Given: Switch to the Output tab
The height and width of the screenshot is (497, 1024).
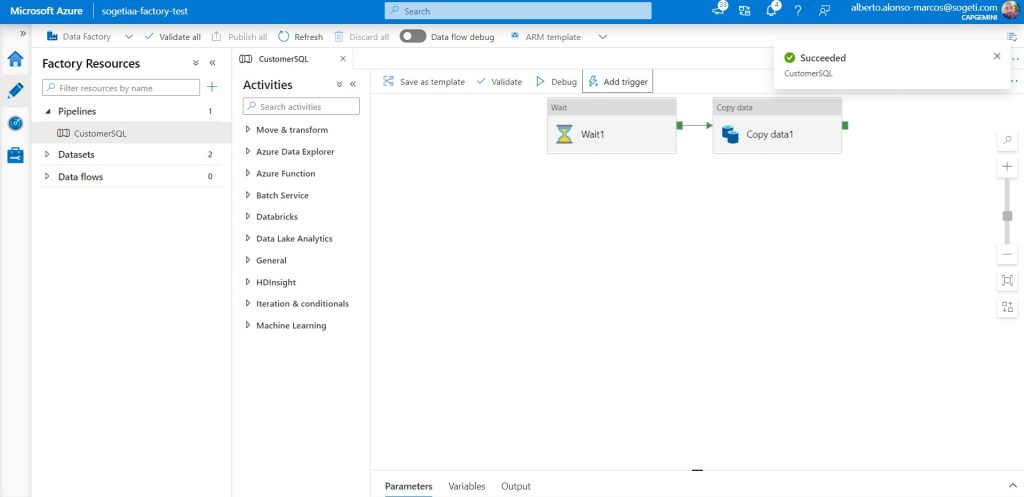Looking at the screenshot, I should point(515,486).
